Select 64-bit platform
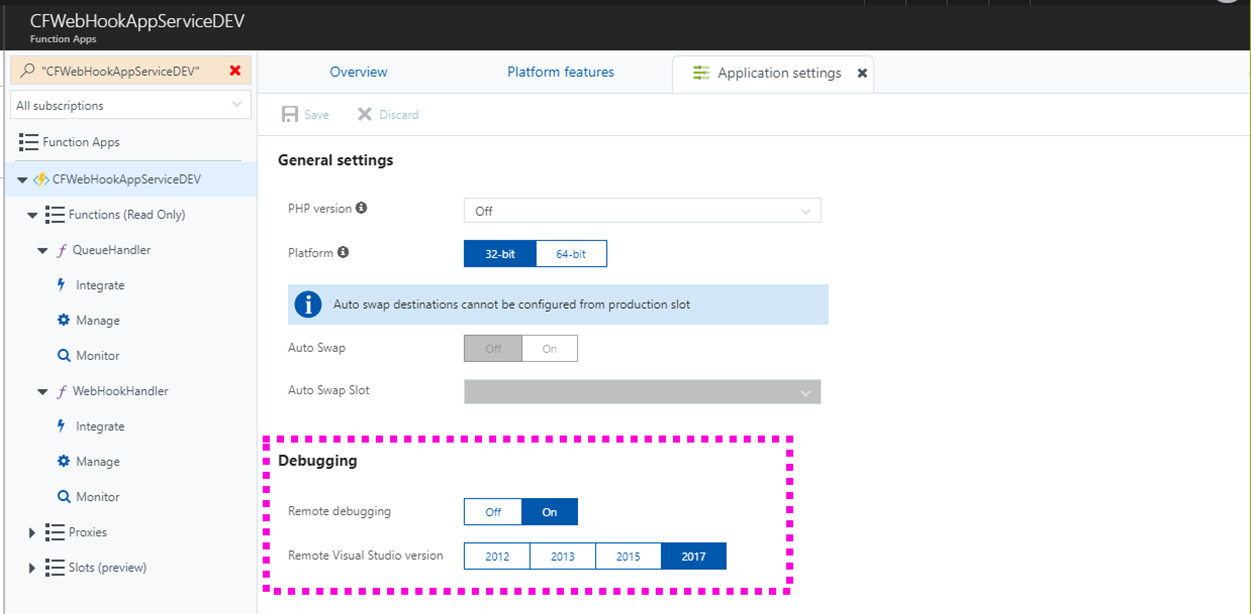The image size is (1251, 614). tap(571, 254)
